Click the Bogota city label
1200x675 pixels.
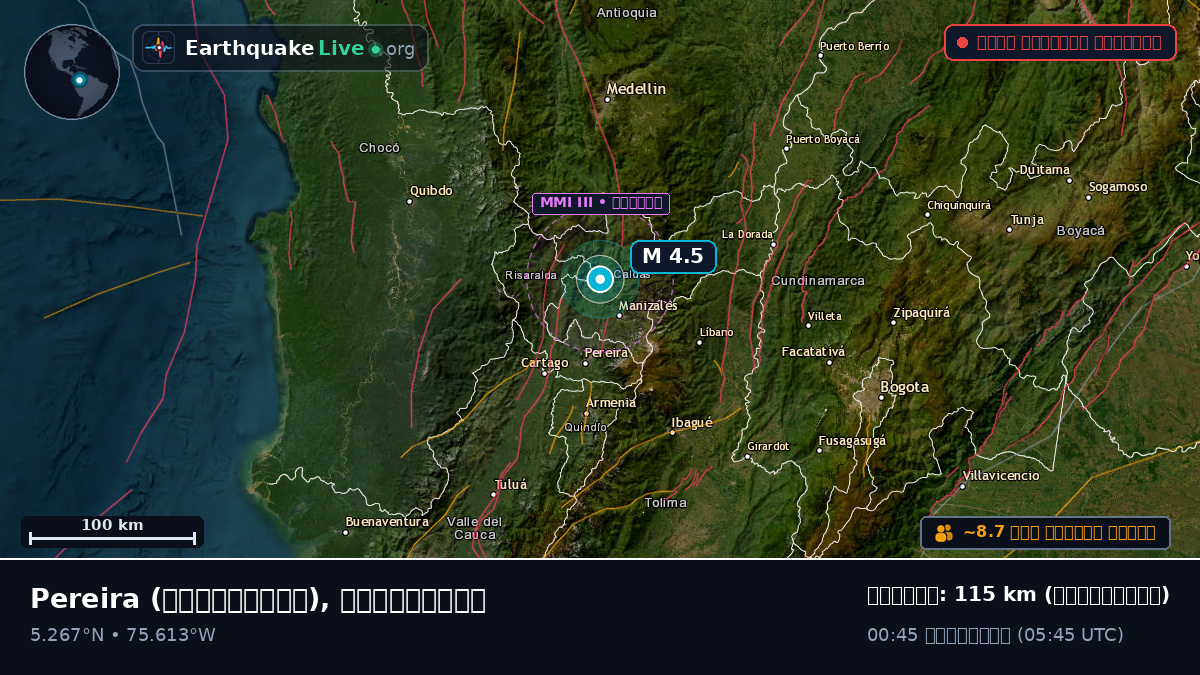(905, 387)
